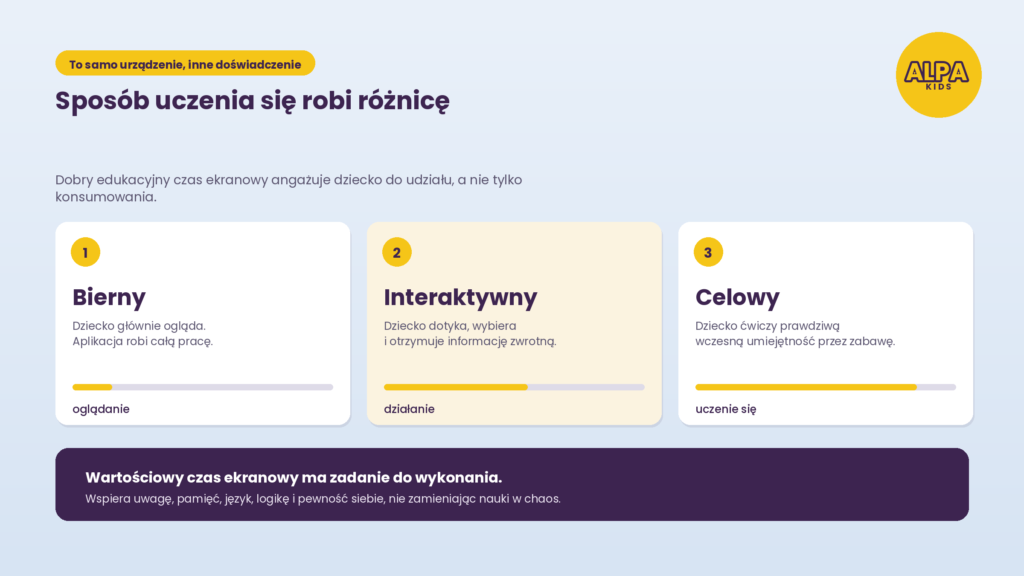Click the progress bar above 'oglądanie'
This screenshot has width=1024, height=576.
(x=202, y=387)
